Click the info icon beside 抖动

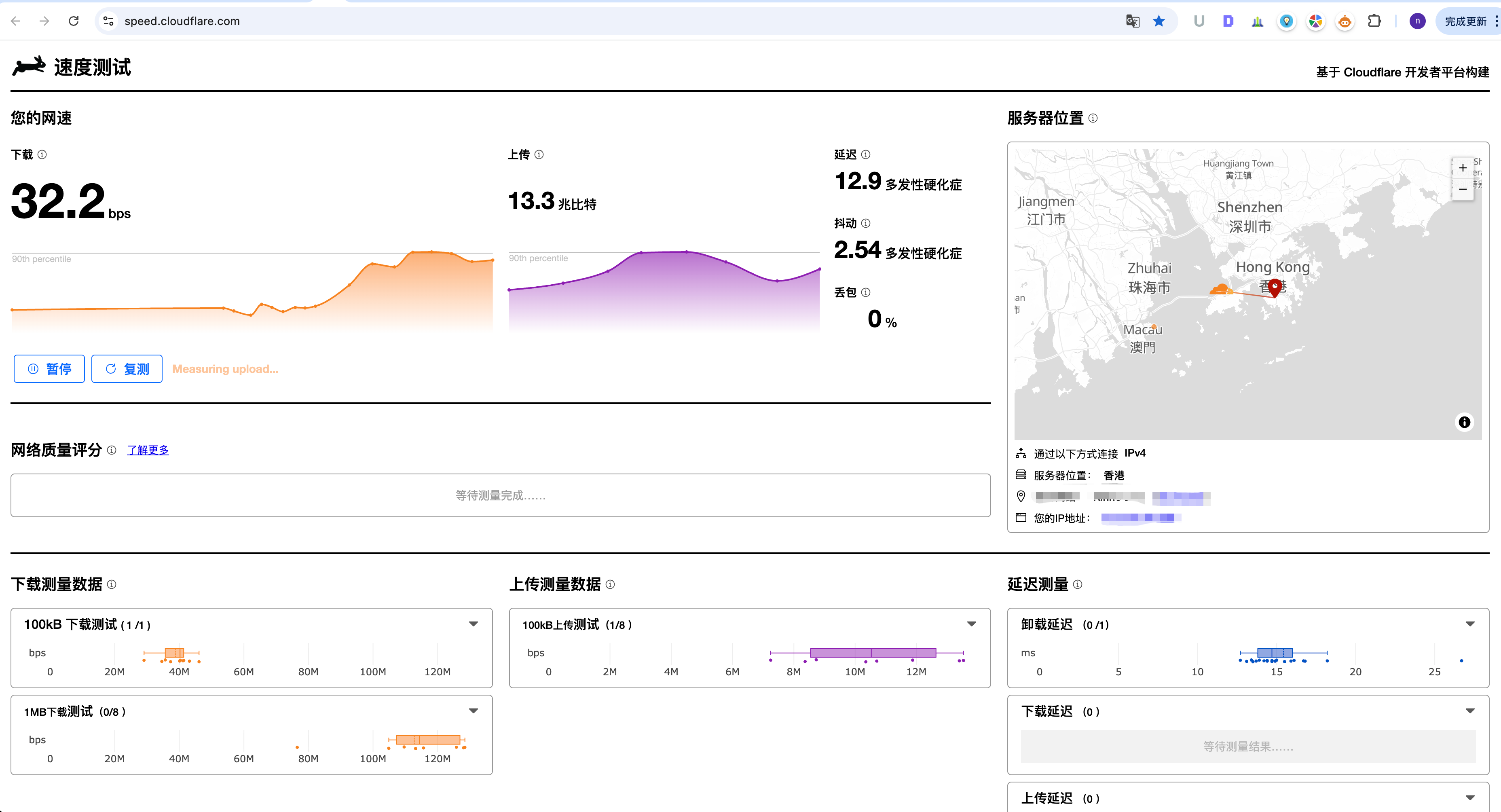click(866, 223)
